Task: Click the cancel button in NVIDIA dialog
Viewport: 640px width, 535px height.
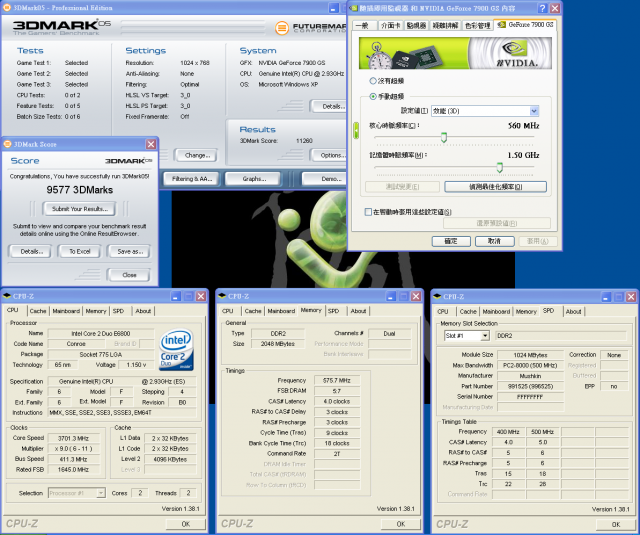Action: 494,241
